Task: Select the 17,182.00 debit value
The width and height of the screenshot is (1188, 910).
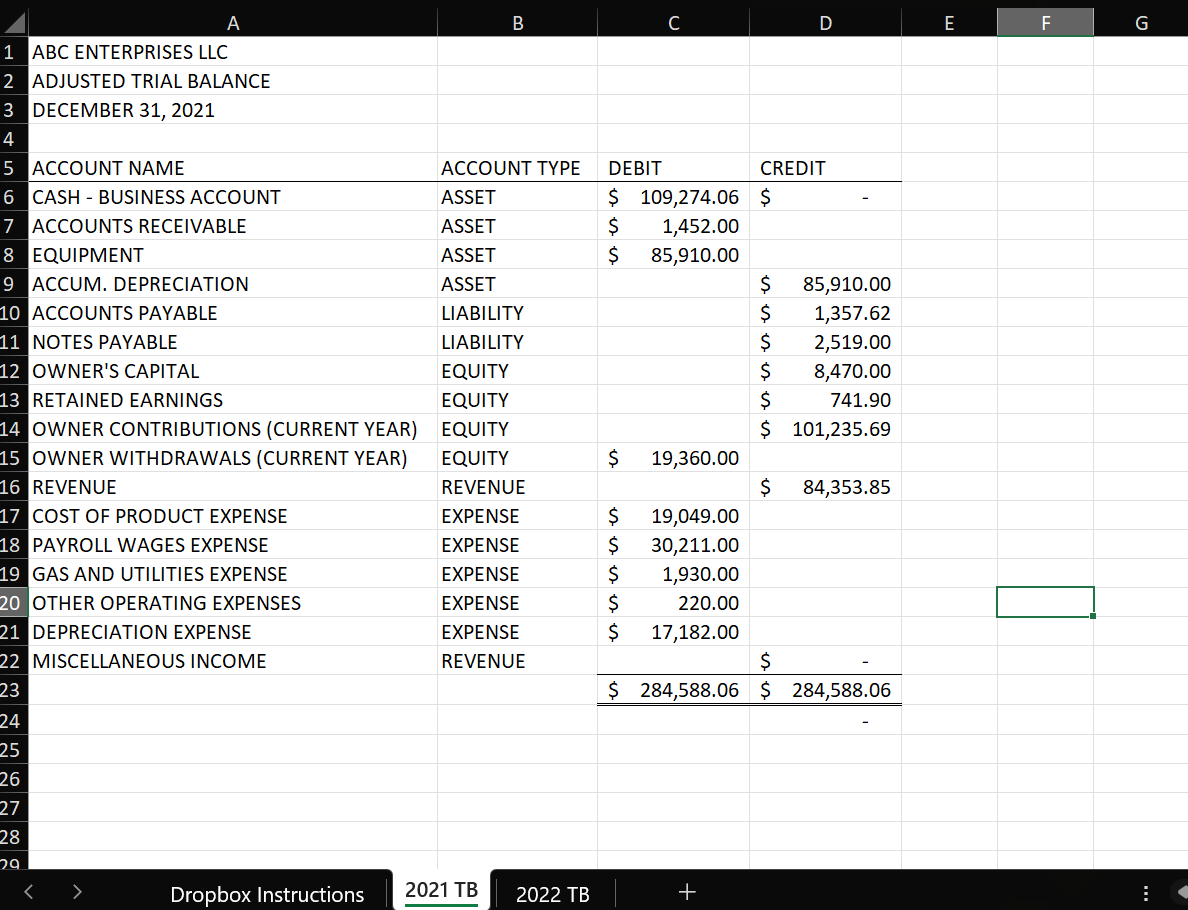Action: (674, 632)
